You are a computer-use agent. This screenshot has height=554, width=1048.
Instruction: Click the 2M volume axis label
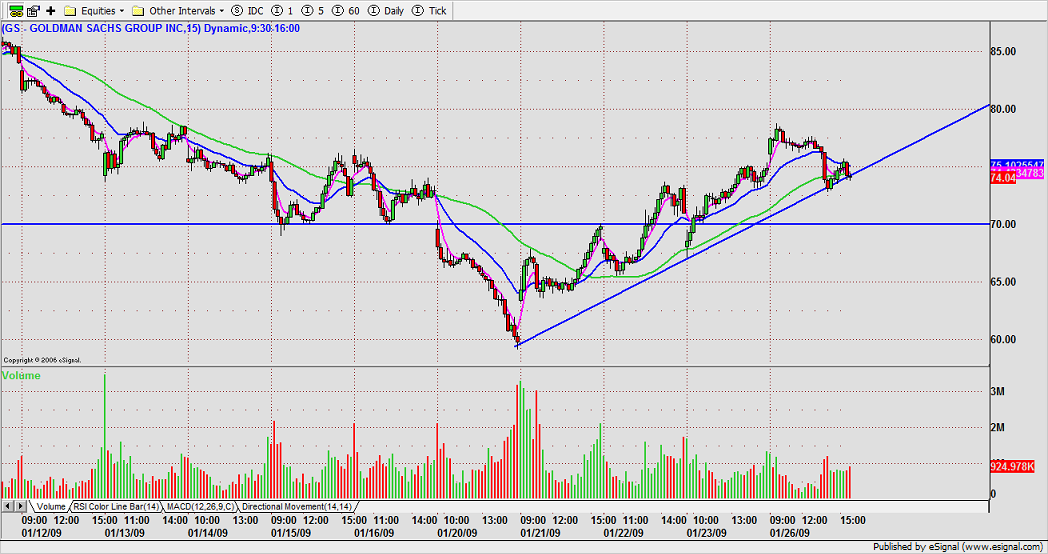[997, 427]
